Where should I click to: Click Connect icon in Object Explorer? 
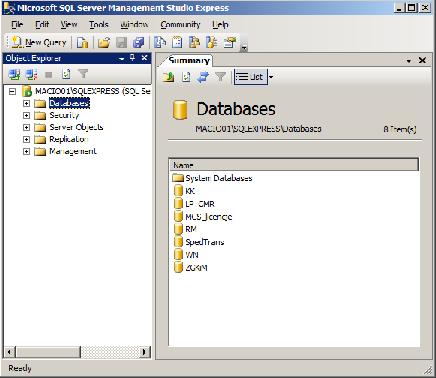14,74
